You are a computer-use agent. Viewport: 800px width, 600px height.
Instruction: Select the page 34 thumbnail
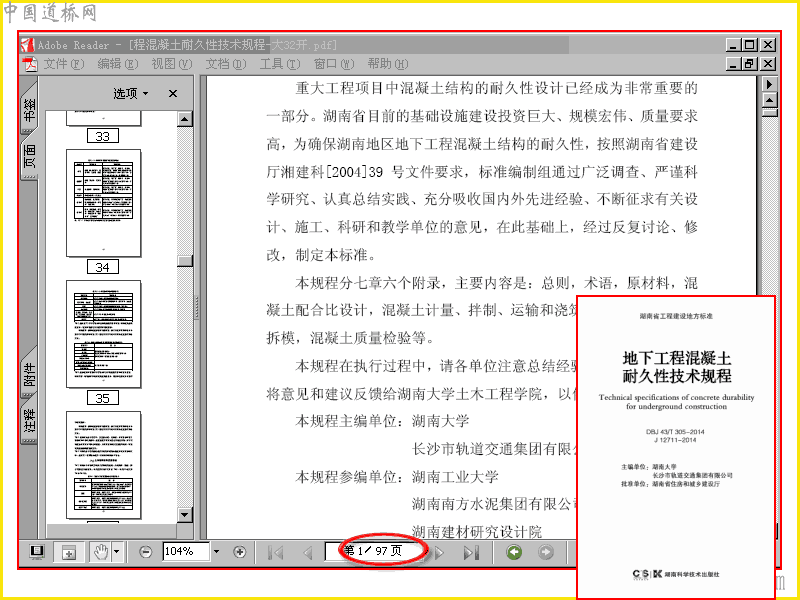pos(103,203)
